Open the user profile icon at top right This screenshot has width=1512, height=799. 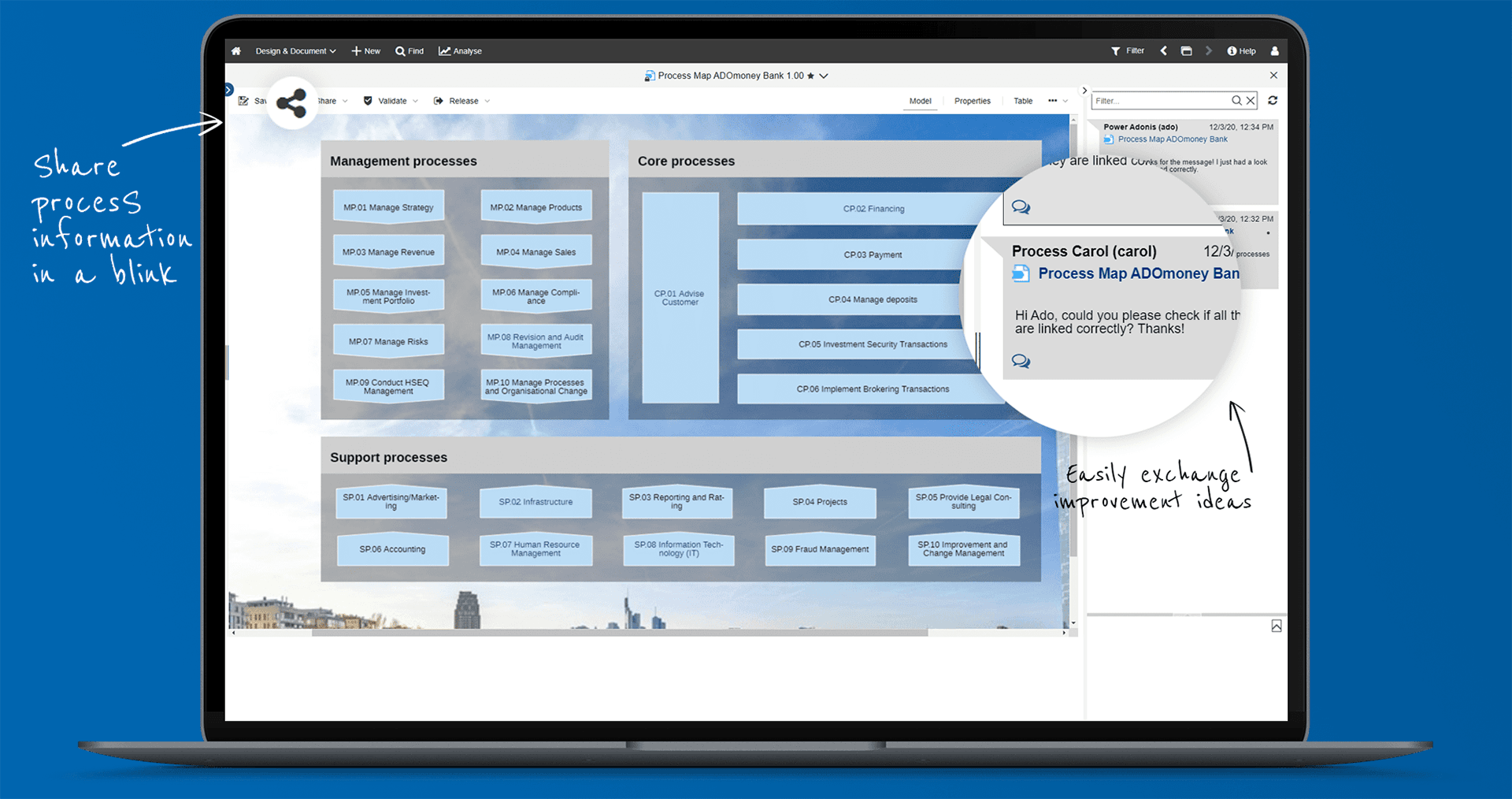pyautogui.click(x=1275, y=50)
